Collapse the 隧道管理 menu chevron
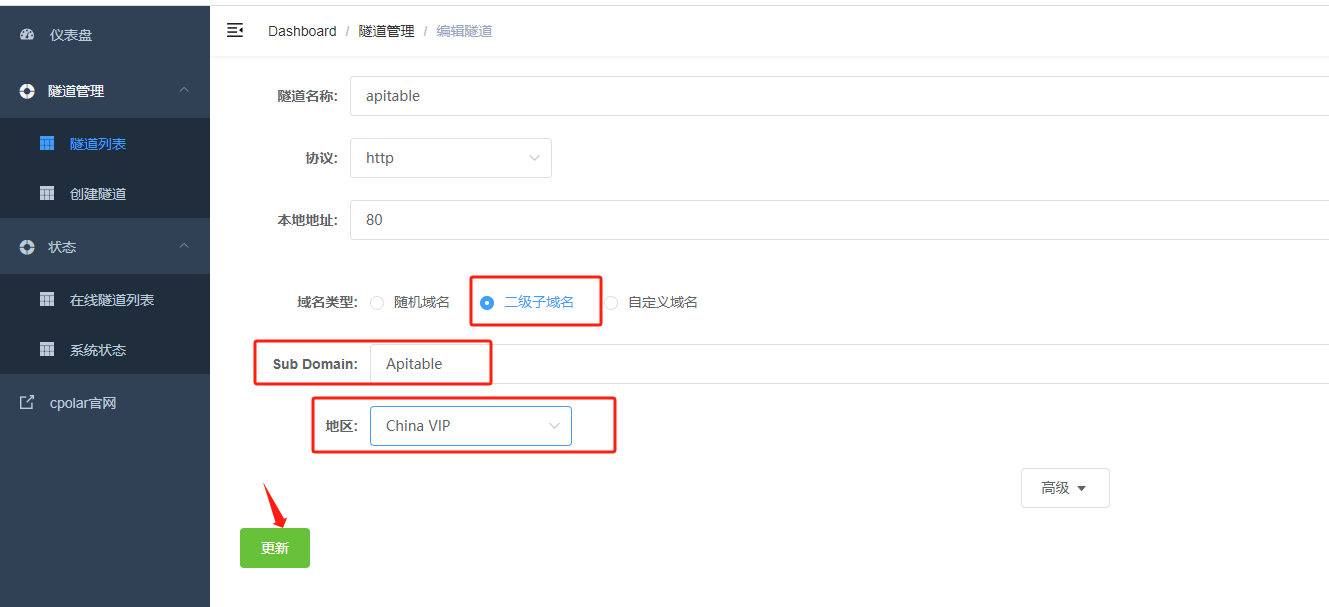The image size is (1329, 607). [184, 90]
